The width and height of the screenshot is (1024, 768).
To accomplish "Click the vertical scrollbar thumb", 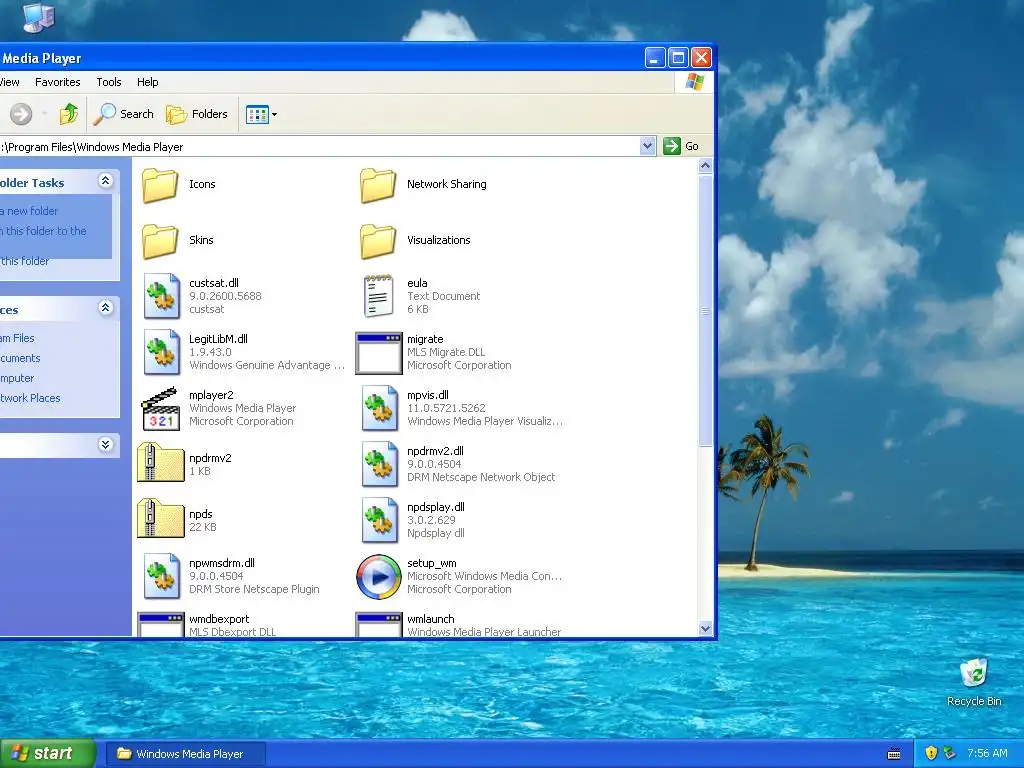I will pos(705,311).
